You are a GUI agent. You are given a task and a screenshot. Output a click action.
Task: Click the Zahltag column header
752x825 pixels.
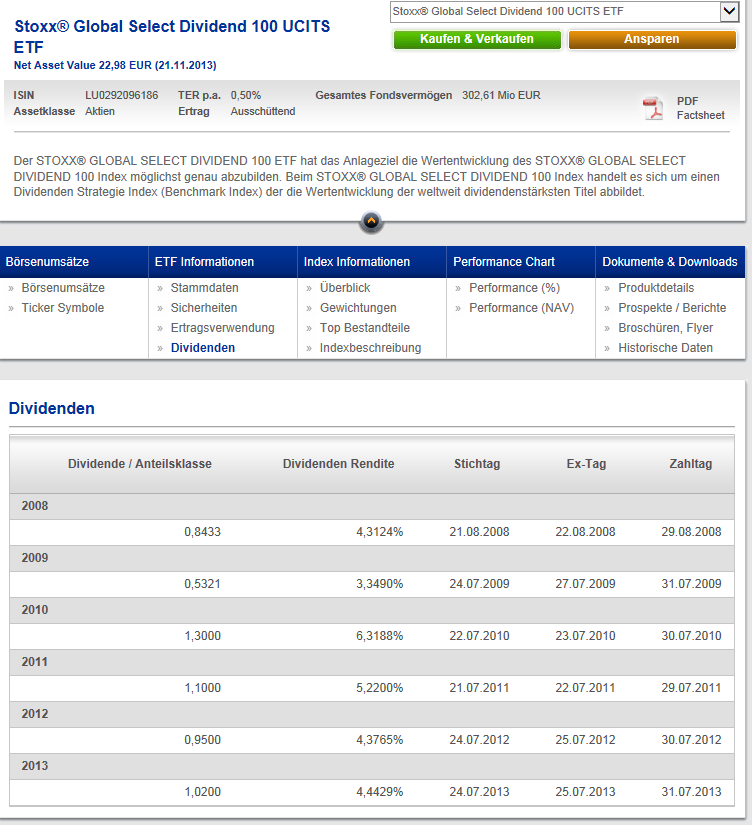coord(691,464)
